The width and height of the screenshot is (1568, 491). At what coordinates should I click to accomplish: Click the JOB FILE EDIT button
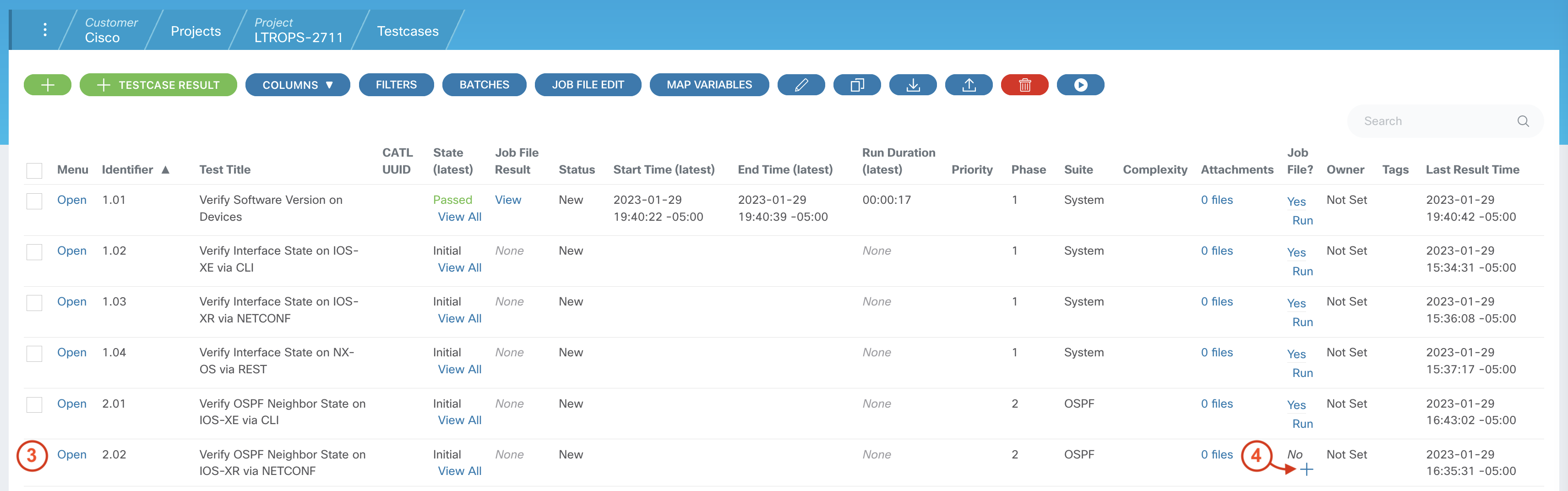click(x=588, y=85)
